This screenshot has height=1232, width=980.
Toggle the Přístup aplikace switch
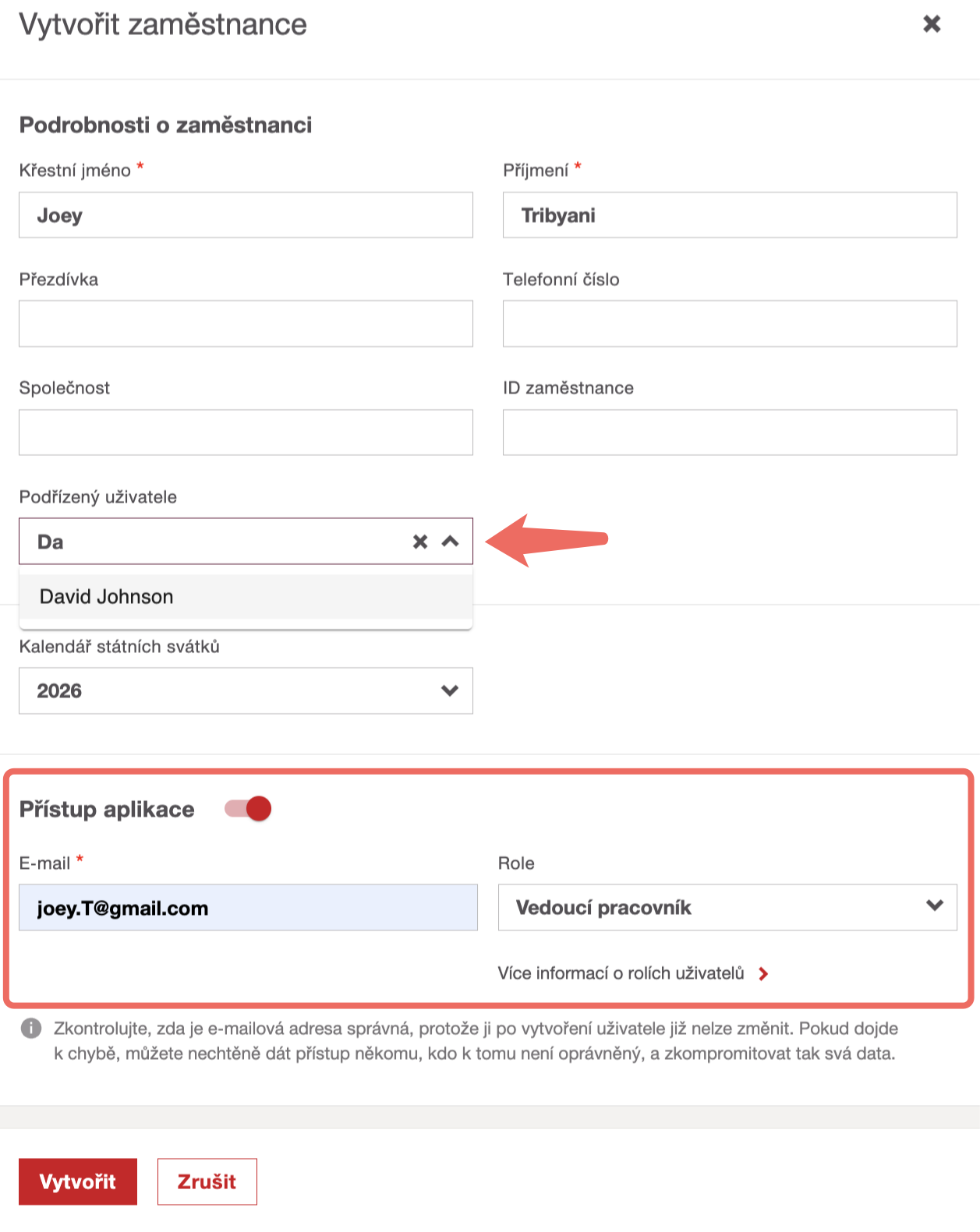pyautogui.click(x=249, y=809)
